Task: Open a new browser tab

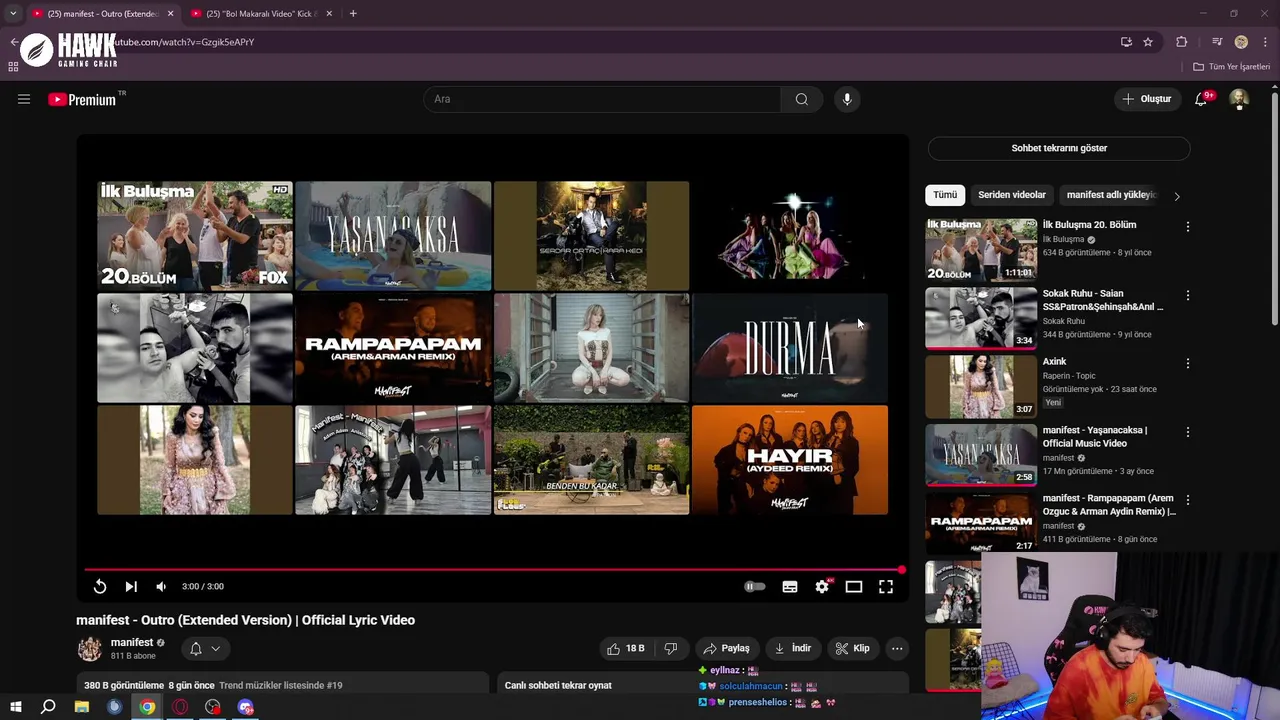Action: 353,14
